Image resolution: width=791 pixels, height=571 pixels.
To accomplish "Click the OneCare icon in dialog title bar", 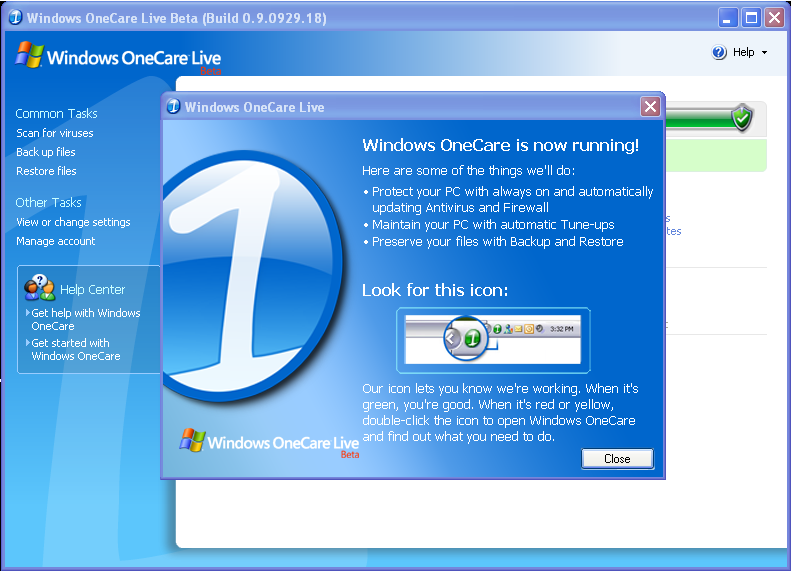I will point(174,106).
